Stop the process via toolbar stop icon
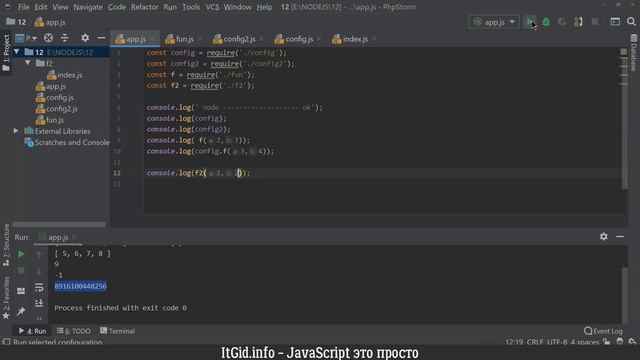The image size is (640, 360). 595,22
